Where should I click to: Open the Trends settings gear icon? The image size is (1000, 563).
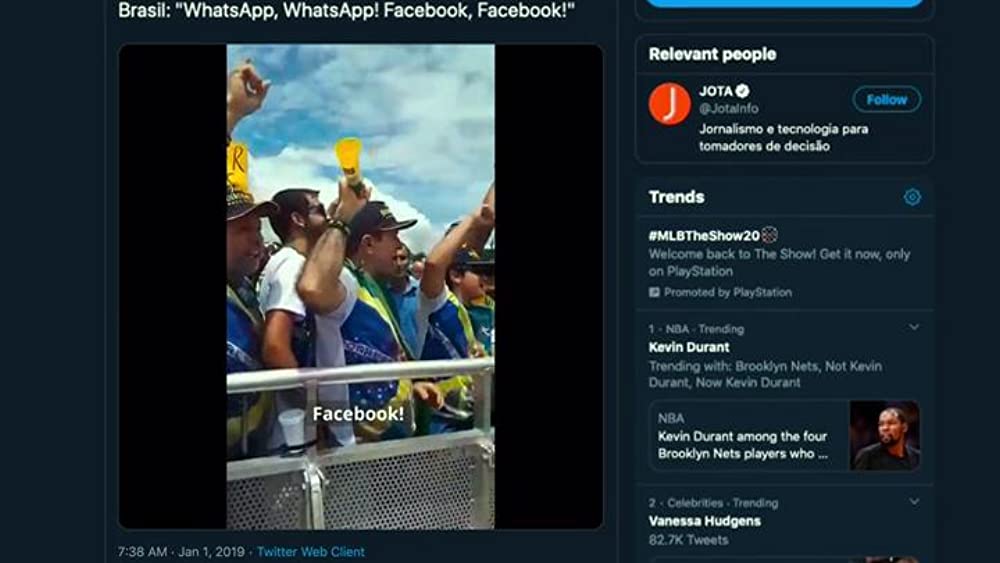pyautogui.click(x=912, y=197)
